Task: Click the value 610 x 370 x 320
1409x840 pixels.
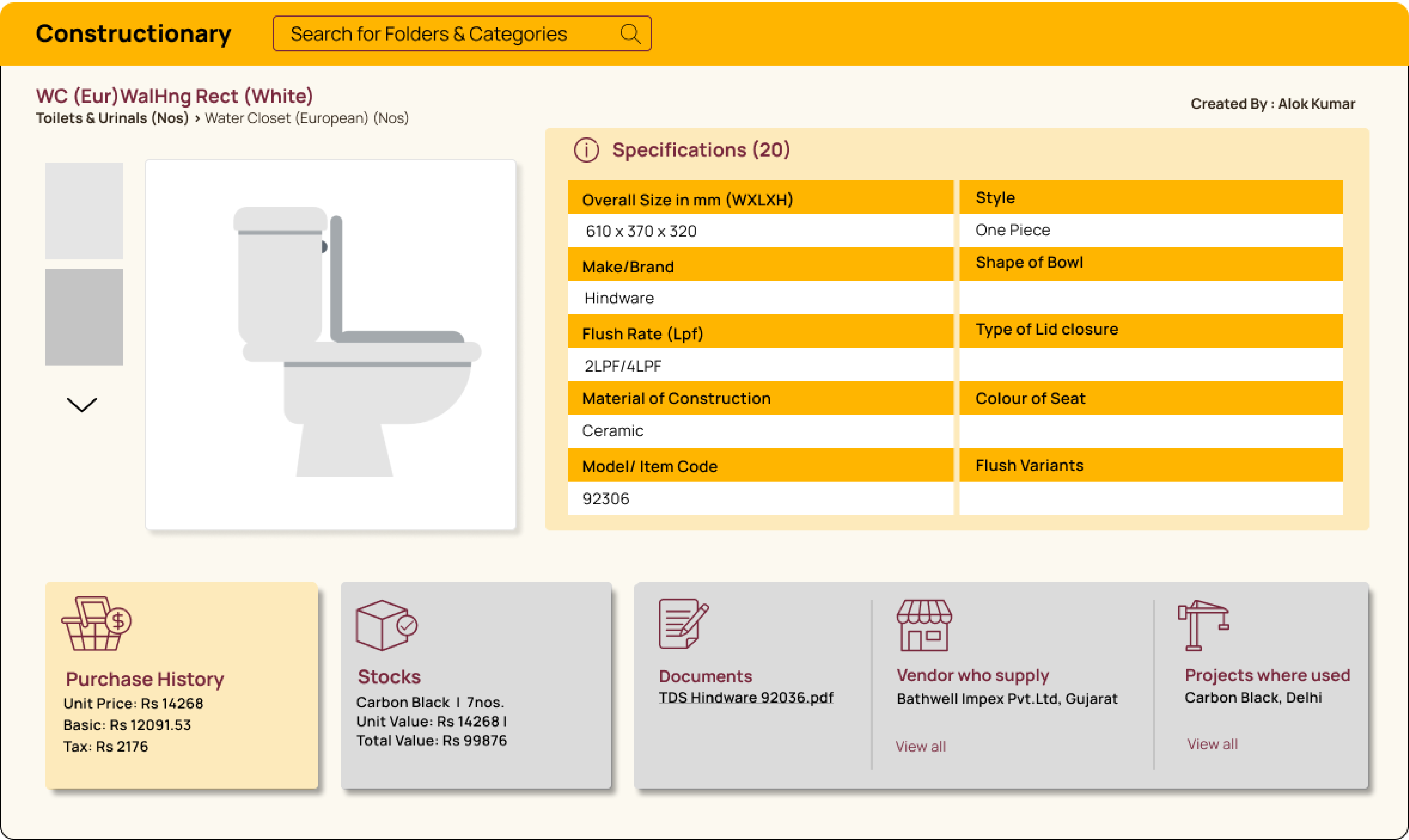Action: coord(641,232)
